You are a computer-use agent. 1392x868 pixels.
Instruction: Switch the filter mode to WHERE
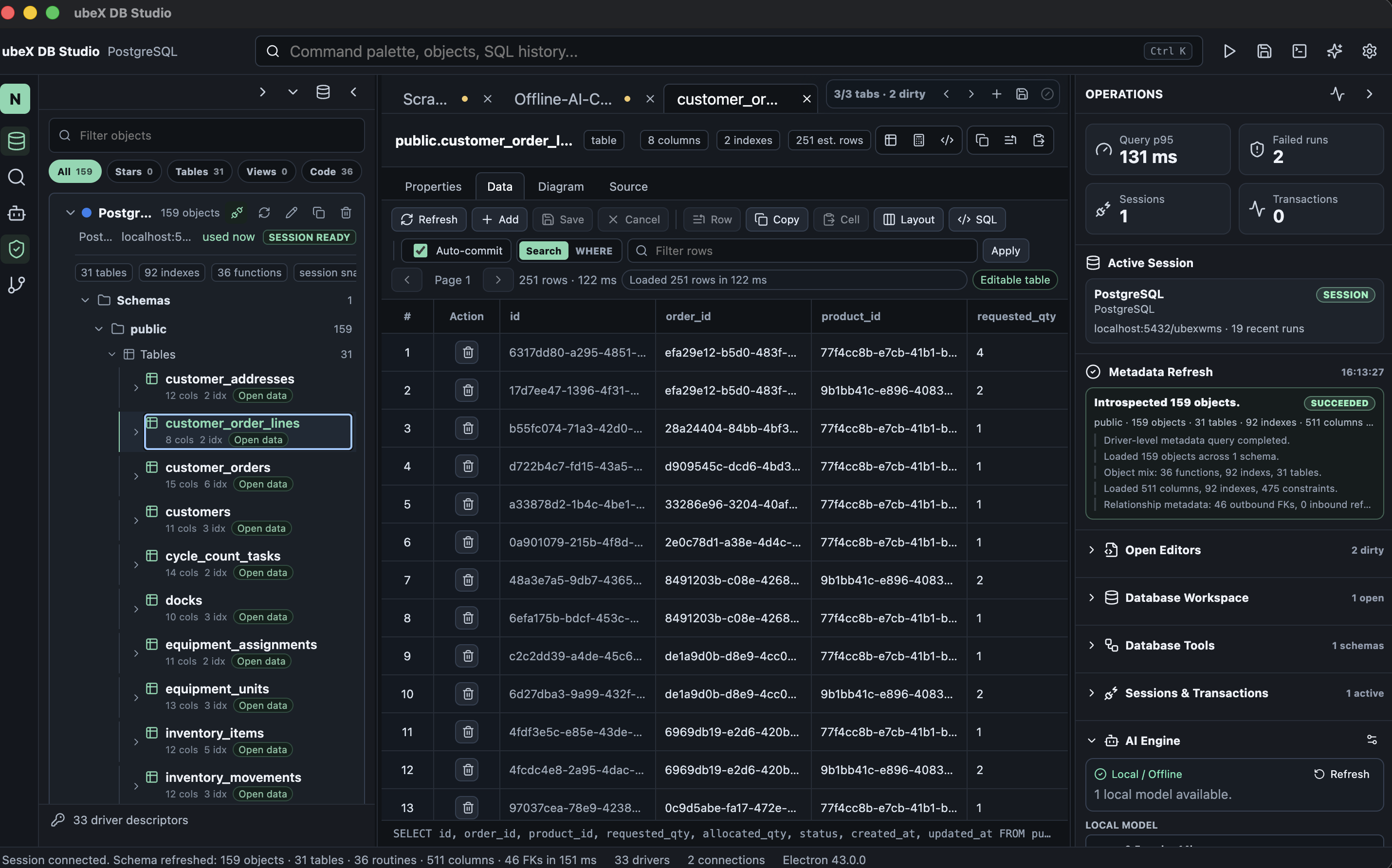(594, 251)
